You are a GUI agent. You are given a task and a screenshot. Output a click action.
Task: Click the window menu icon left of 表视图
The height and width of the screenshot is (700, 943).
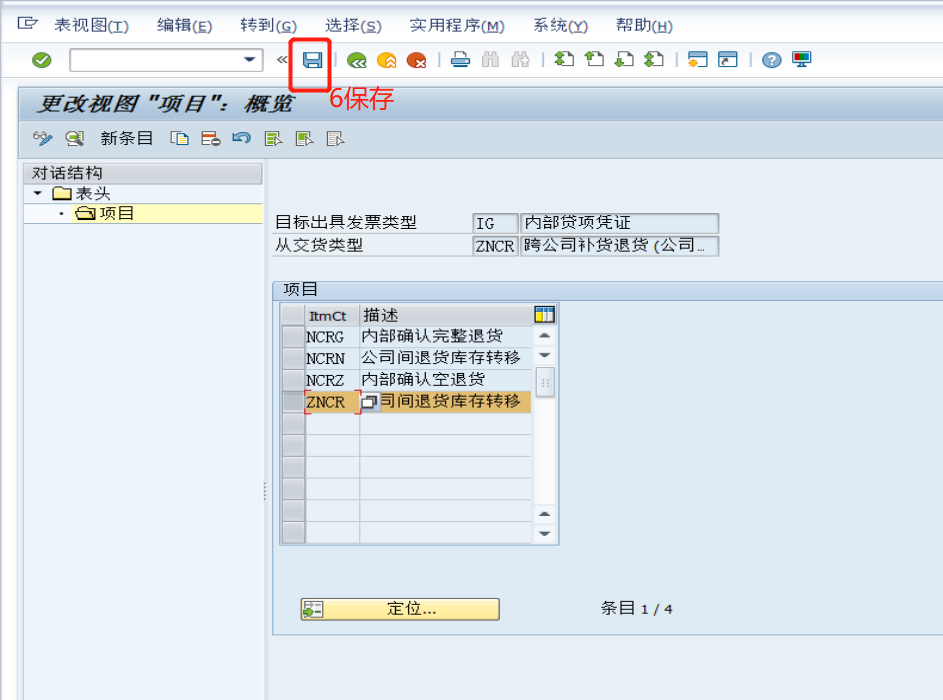point(28,23)
